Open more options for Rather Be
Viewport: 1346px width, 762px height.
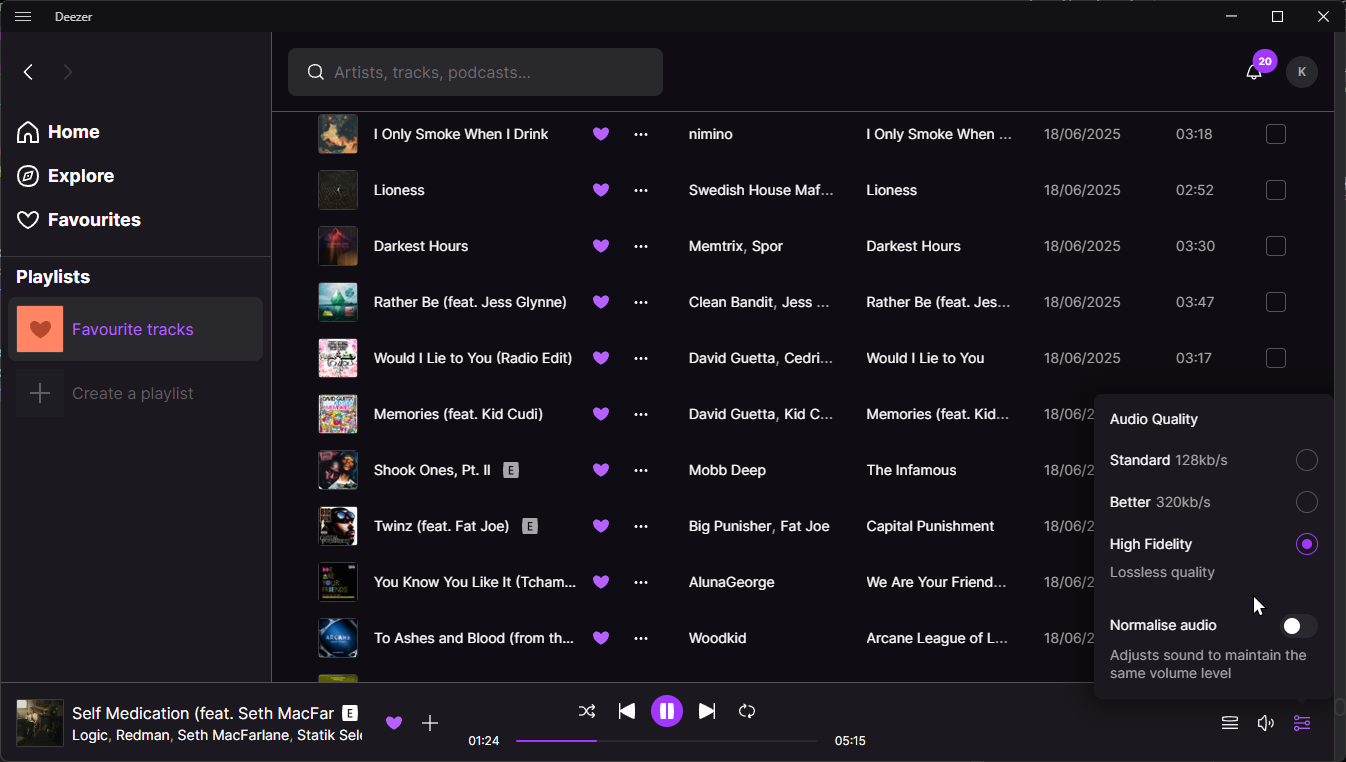coord(641,302)
